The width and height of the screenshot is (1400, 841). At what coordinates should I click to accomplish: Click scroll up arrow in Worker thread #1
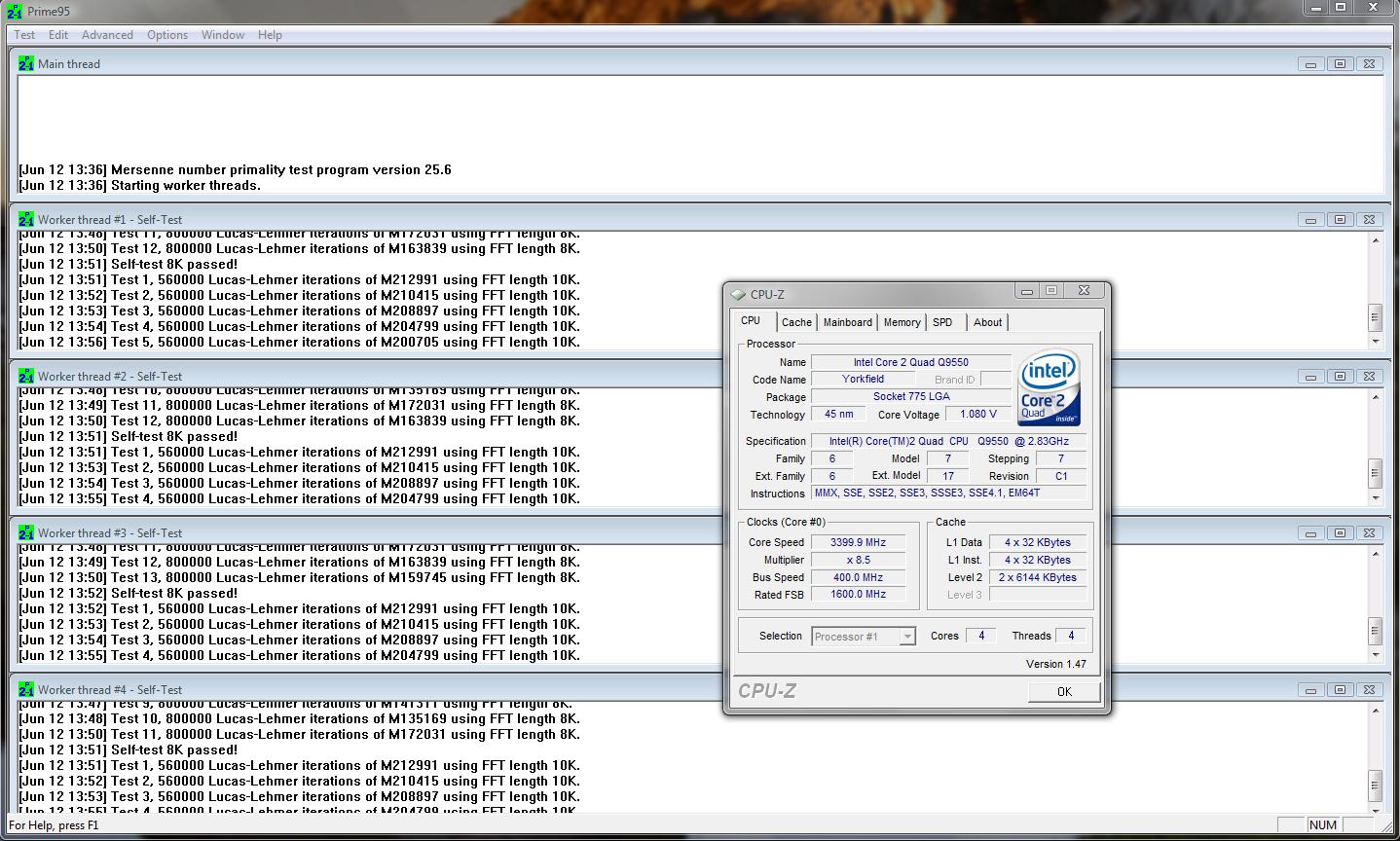coord(1376,240)
